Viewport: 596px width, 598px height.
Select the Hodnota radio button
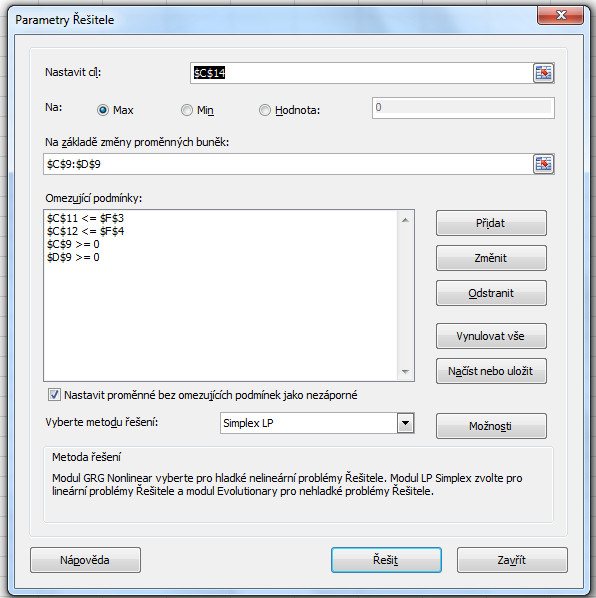coord(265,110)
